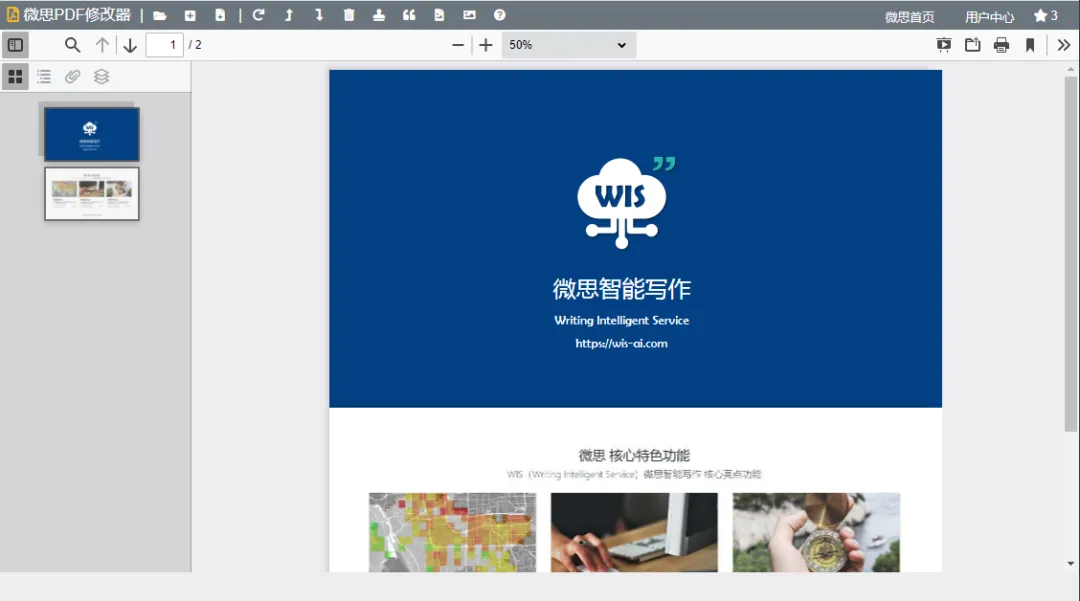Show thumbnails view in sidebar

click(x=15, y=76)
